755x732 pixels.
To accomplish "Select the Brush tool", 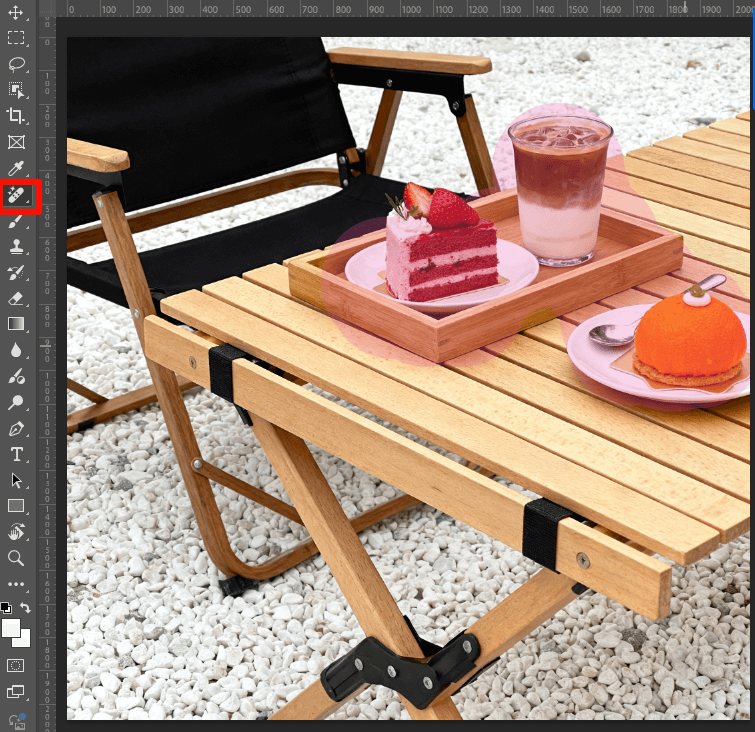I will pos(16,220).
